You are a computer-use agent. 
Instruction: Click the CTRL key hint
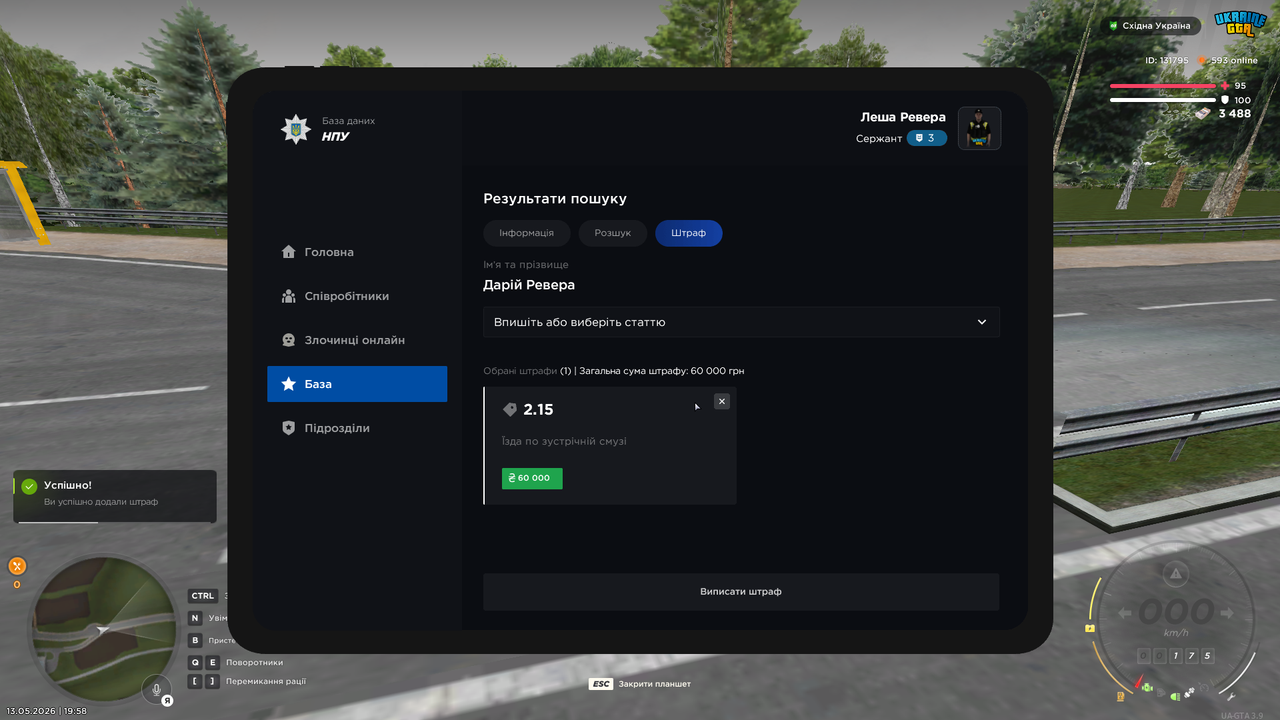203,596
